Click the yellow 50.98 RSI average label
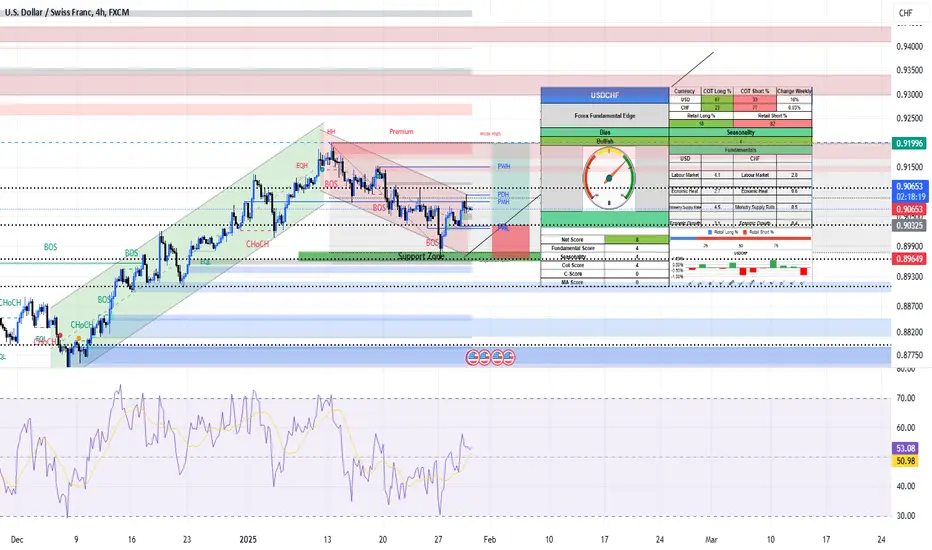Screen dimensions: 932x550 coord(905,460)
